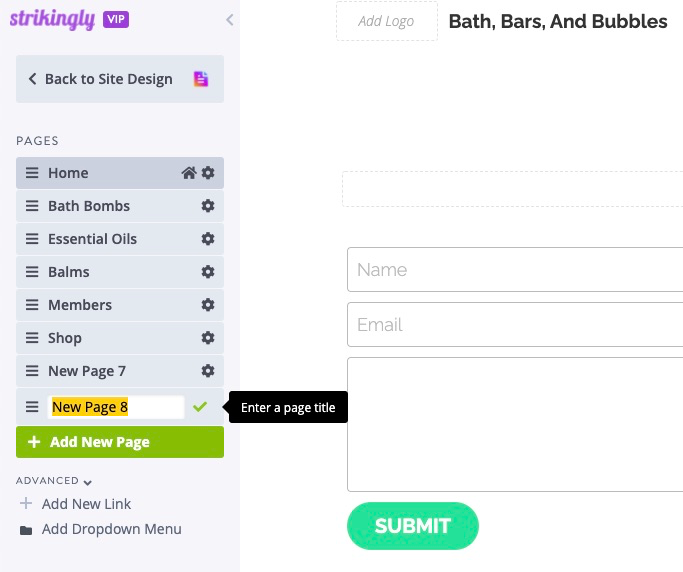The width and height of the screenshot is (683, 572).
Task: Collapse the sidebar with the left chevron
Action: (x=230, y=20)
